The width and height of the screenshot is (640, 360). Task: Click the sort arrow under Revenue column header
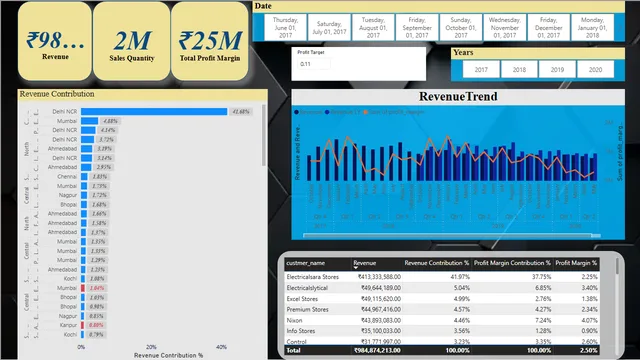pyautogui.click(x=356, y=268)
